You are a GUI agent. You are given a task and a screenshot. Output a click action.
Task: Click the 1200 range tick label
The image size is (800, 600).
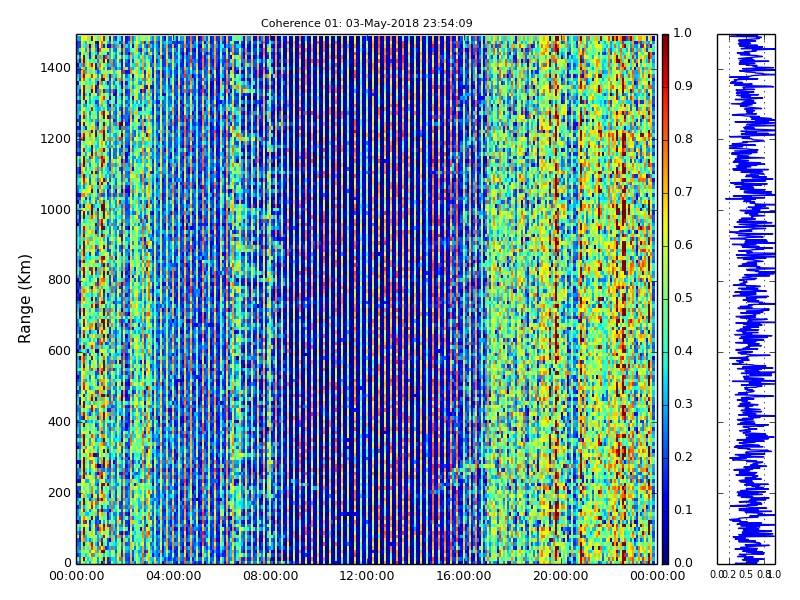[56, 139]
